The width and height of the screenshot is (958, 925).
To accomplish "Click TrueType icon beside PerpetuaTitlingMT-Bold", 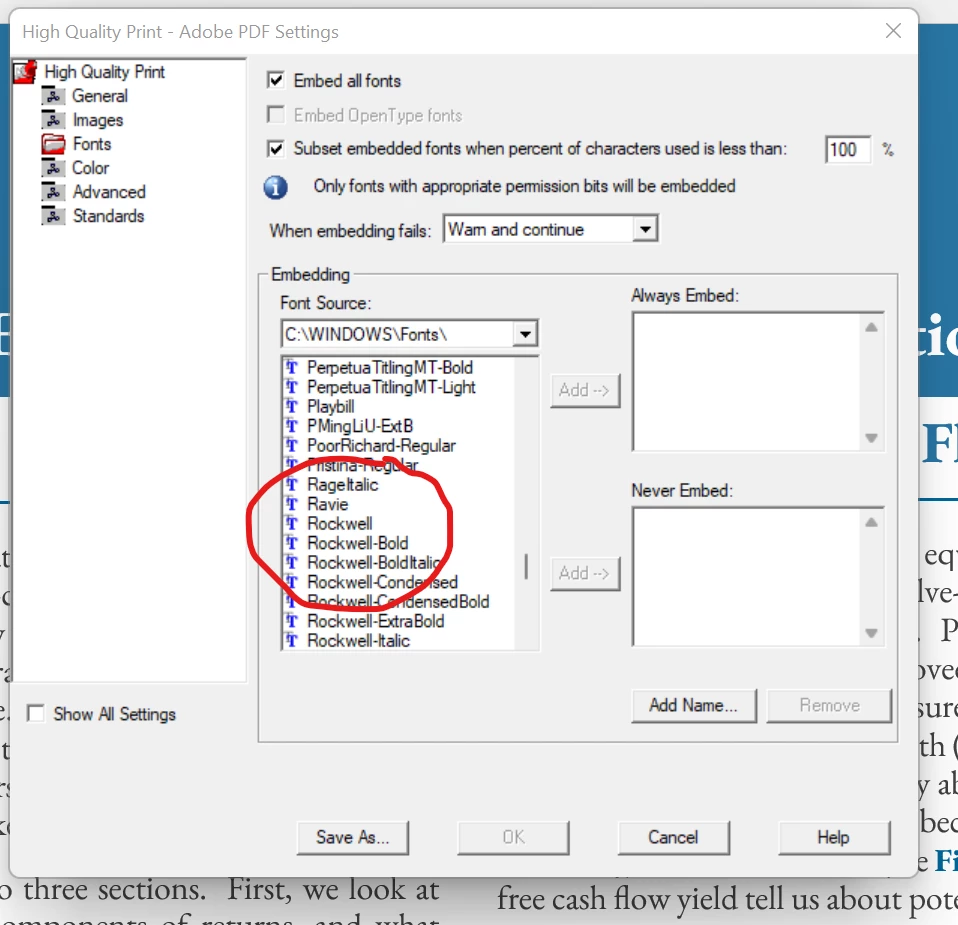I will [x=292, y=367].
